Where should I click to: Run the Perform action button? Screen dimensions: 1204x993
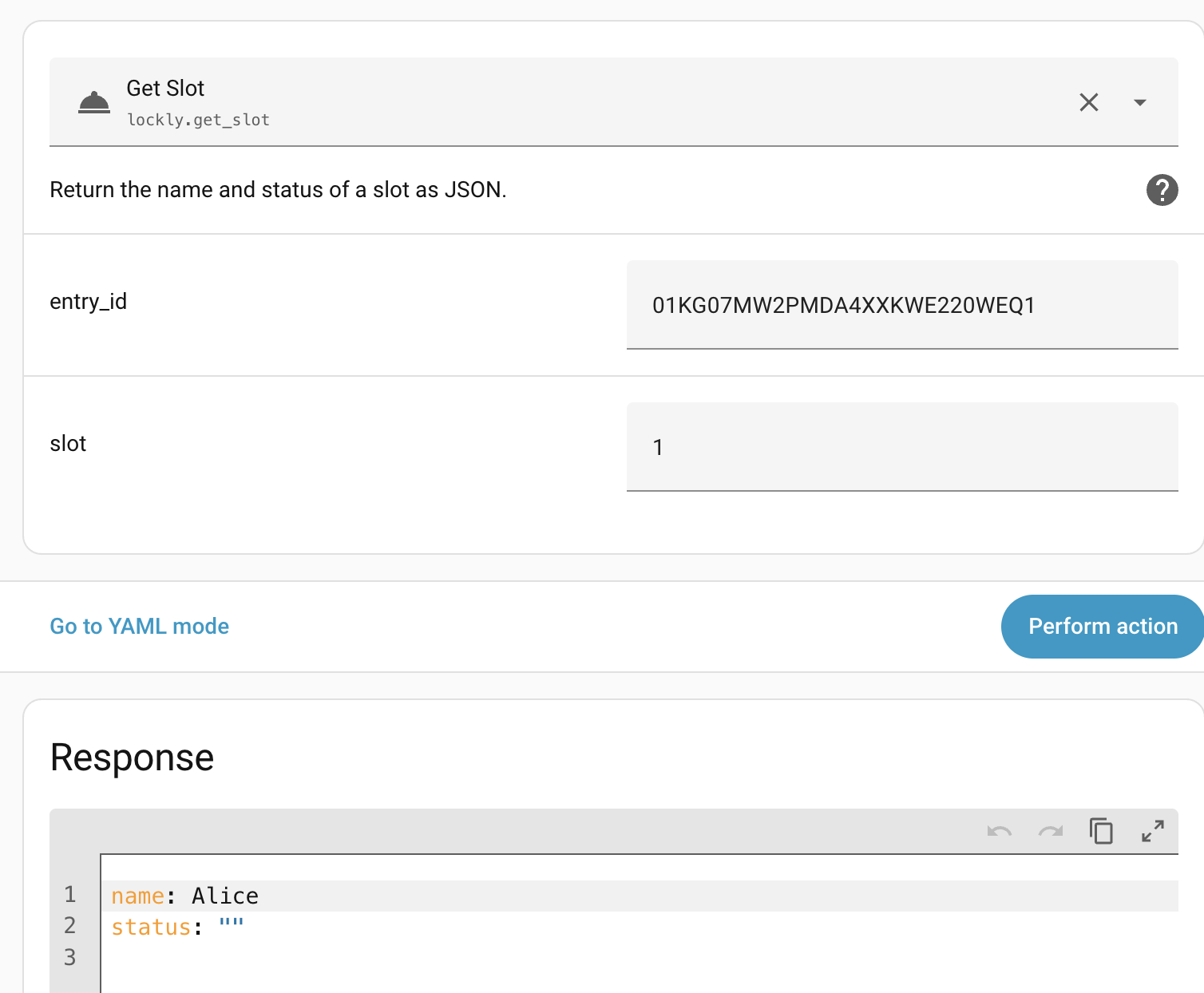point(1103,627)
